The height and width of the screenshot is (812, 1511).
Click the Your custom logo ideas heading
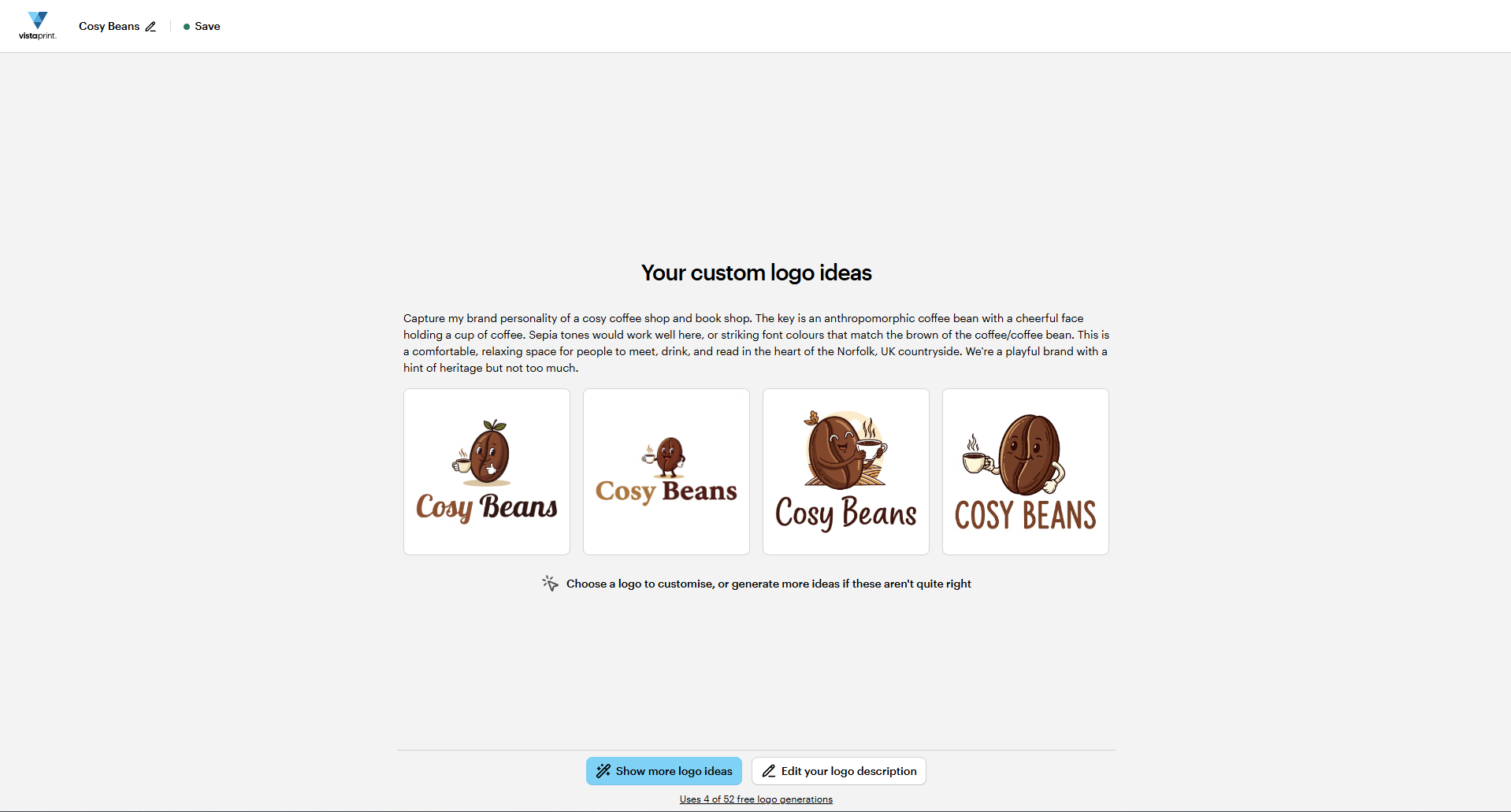point(755,272)
